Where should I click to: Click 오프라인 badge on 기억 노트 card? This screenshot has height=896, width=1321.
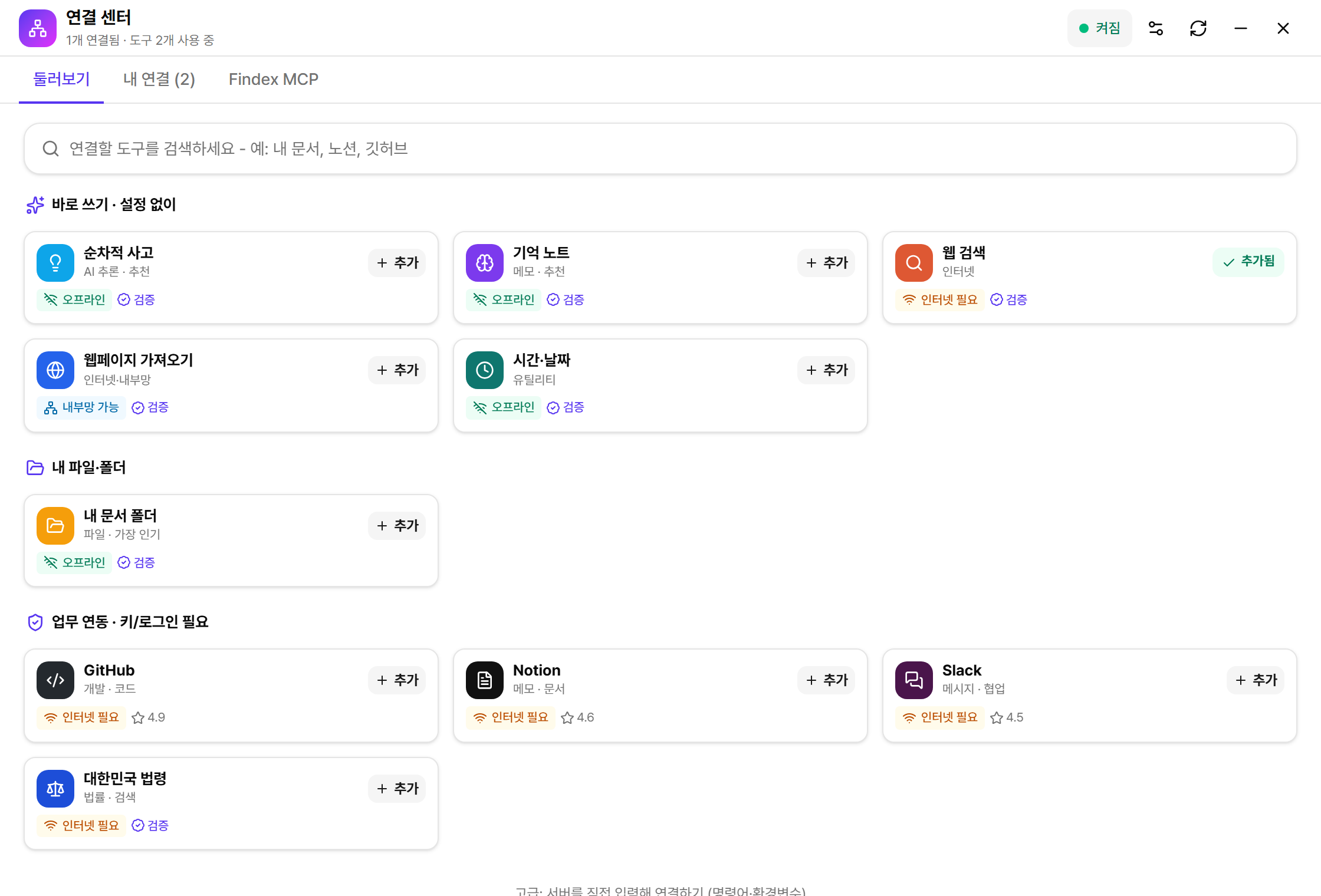click(504, 300)
